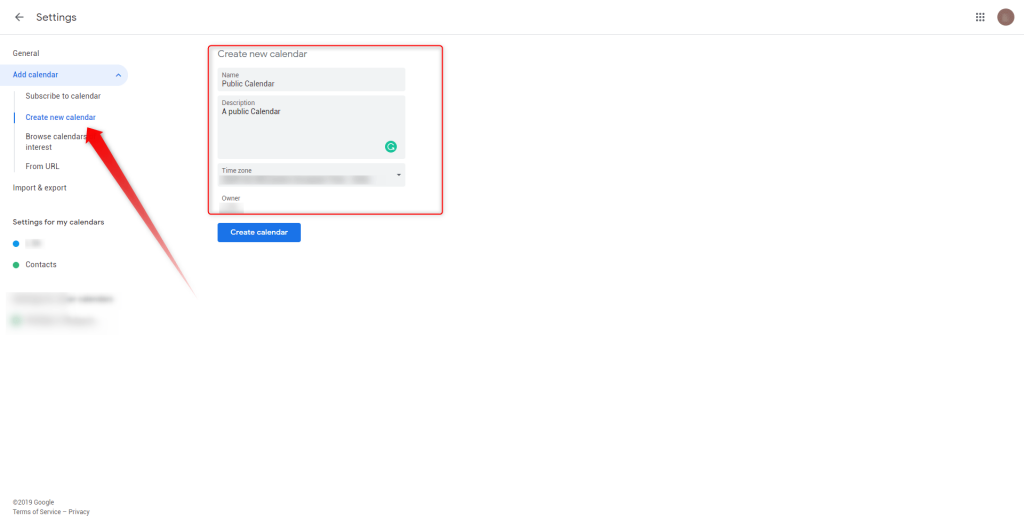The height and width of the screenshot is (520, 1024).
Task: Click the back arrow beside Settings
Action: (x=19, y=17)
